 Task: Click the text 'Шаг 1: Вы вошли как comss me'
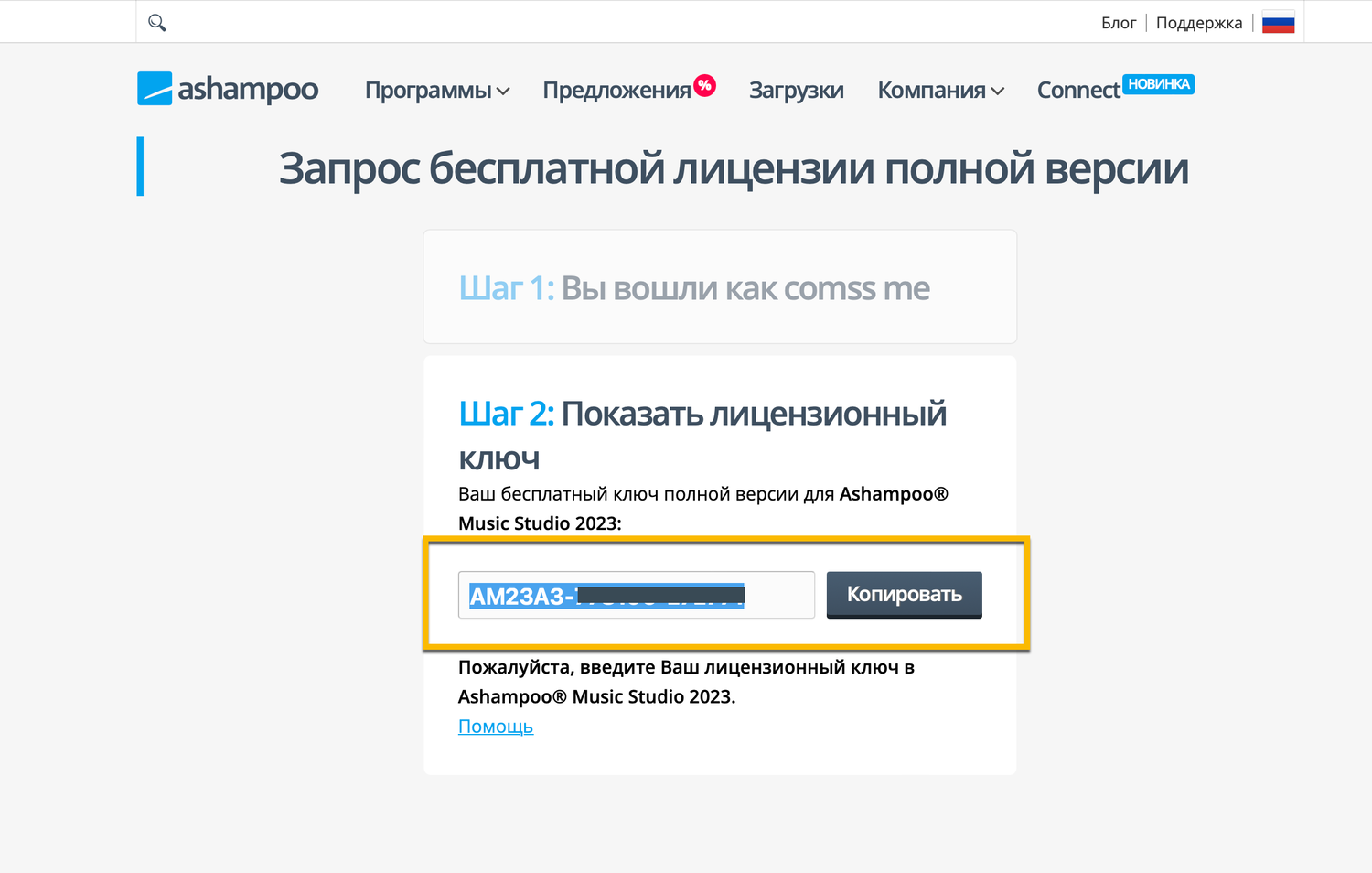694,288
